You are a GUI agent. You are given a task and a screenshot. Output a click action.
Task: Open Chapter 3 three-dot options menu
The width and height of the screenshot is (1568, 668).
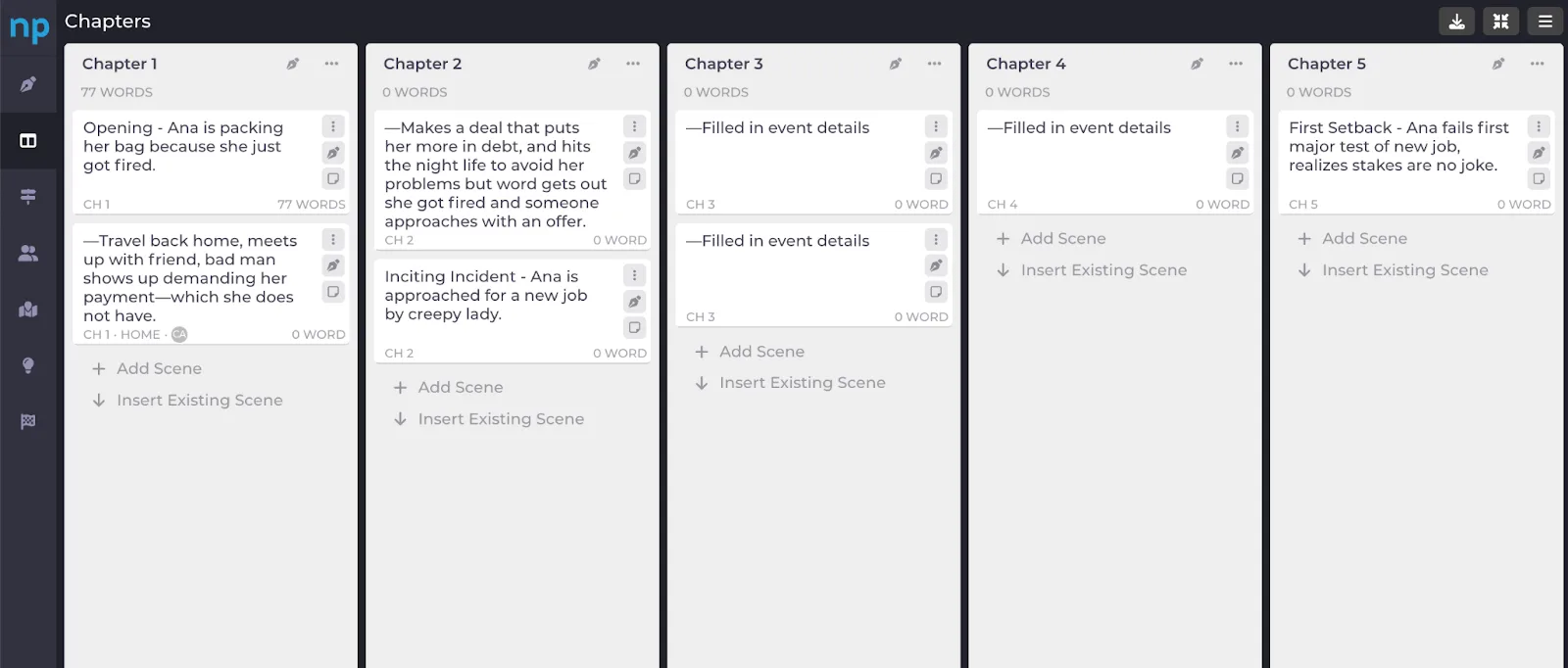click(x=935, y=64)
